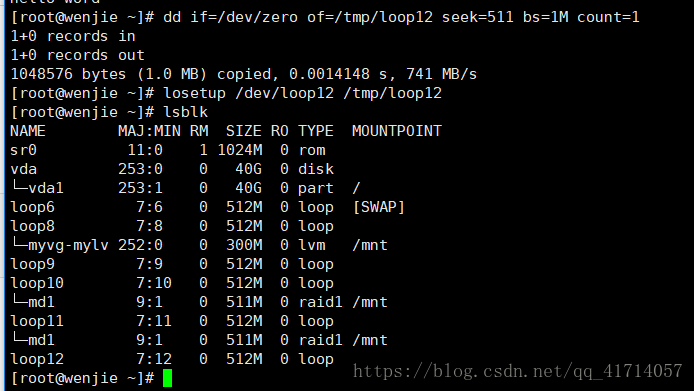Click the losetup /dev/loop12 command
This screenshot has width=694, height=391.
303,93
